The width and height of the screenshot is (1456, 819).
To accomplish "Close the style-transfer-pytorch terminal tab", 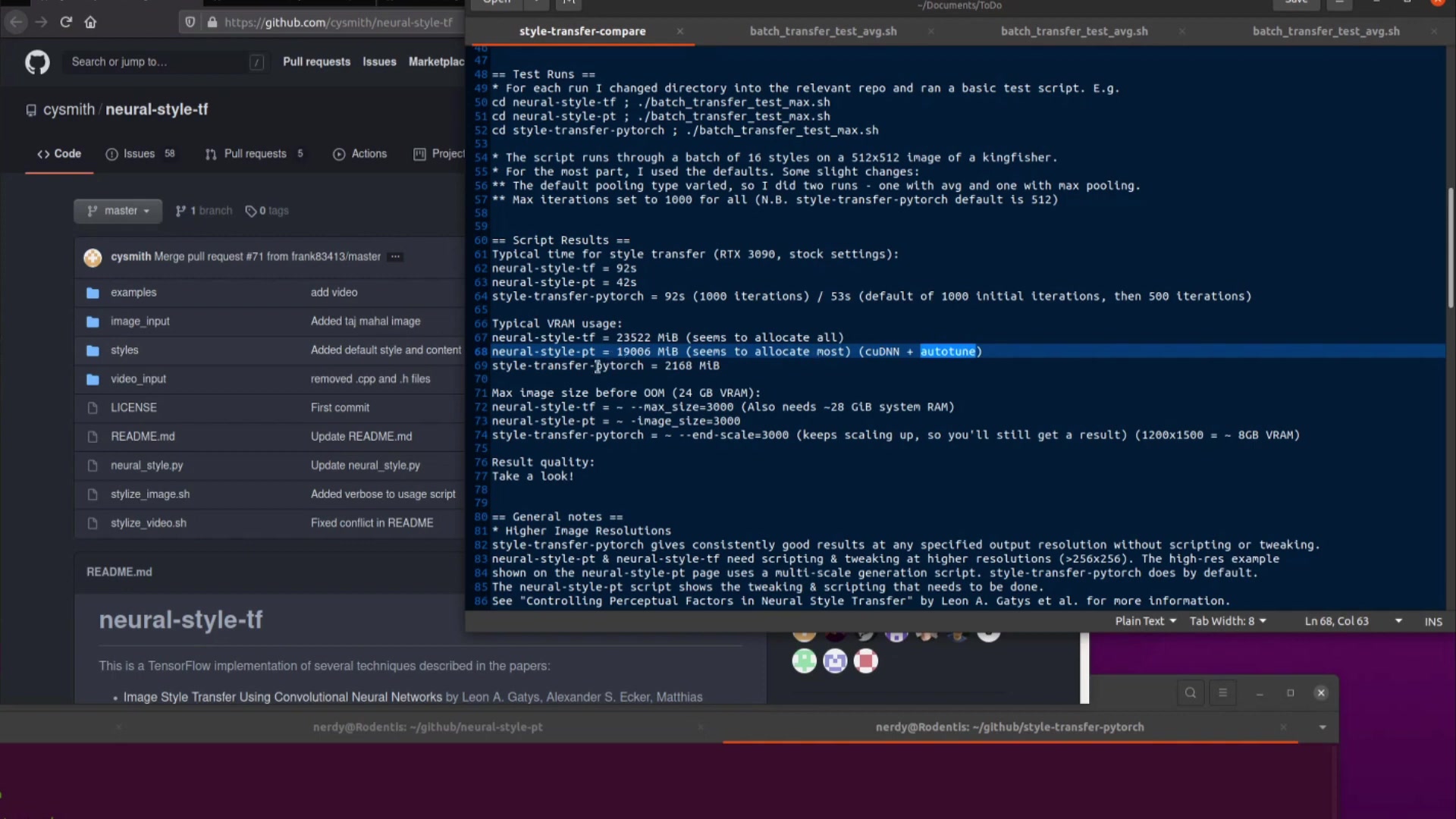I will [1283, 726].
